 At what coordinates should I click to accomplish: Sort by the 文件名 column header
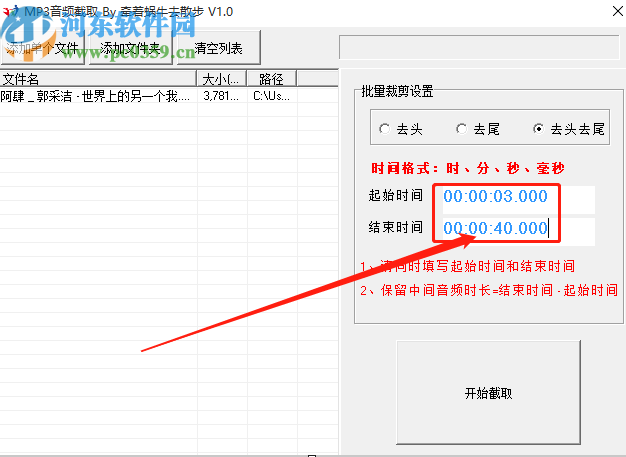pyautogui.click(x=98, y=79)
